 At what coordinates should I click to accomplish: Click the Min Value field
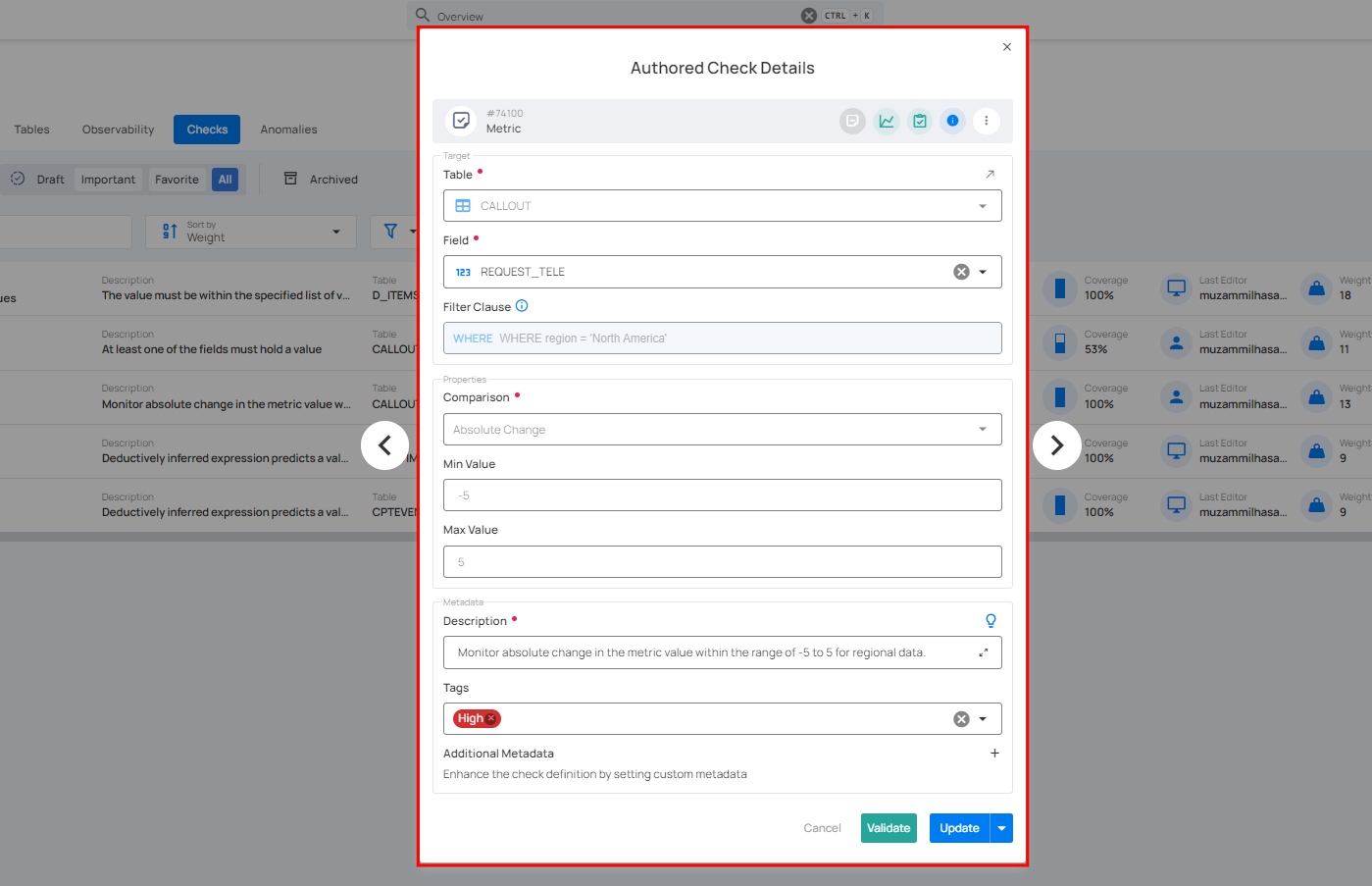tap(722, 495)
